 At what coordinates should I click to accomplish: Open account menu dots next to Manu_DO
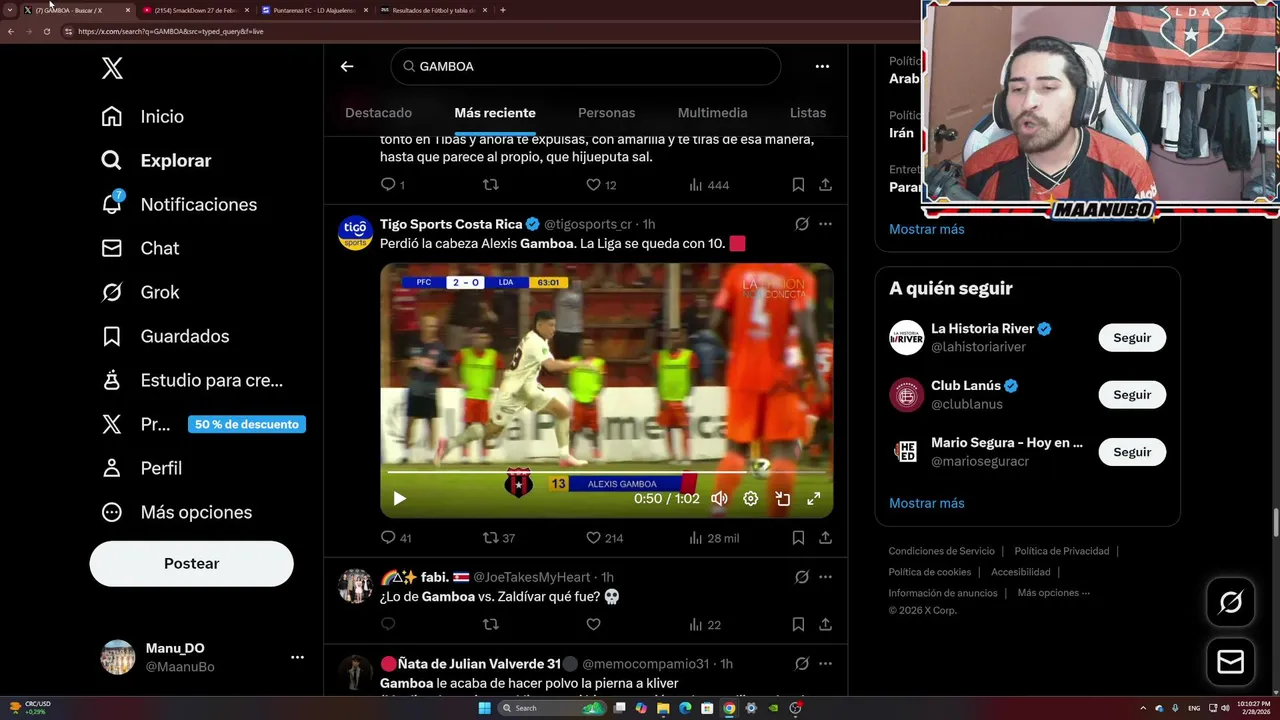[297, 657]
